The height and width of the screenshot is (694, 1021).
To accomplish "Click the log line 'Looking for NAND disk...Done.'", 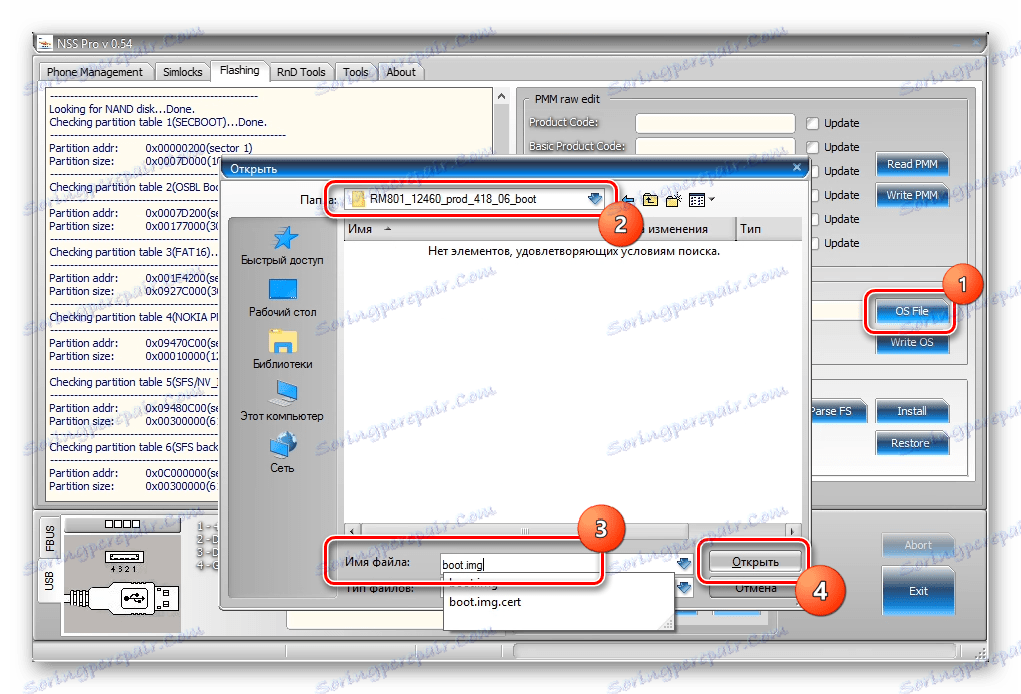I will [x=122, y=109].
